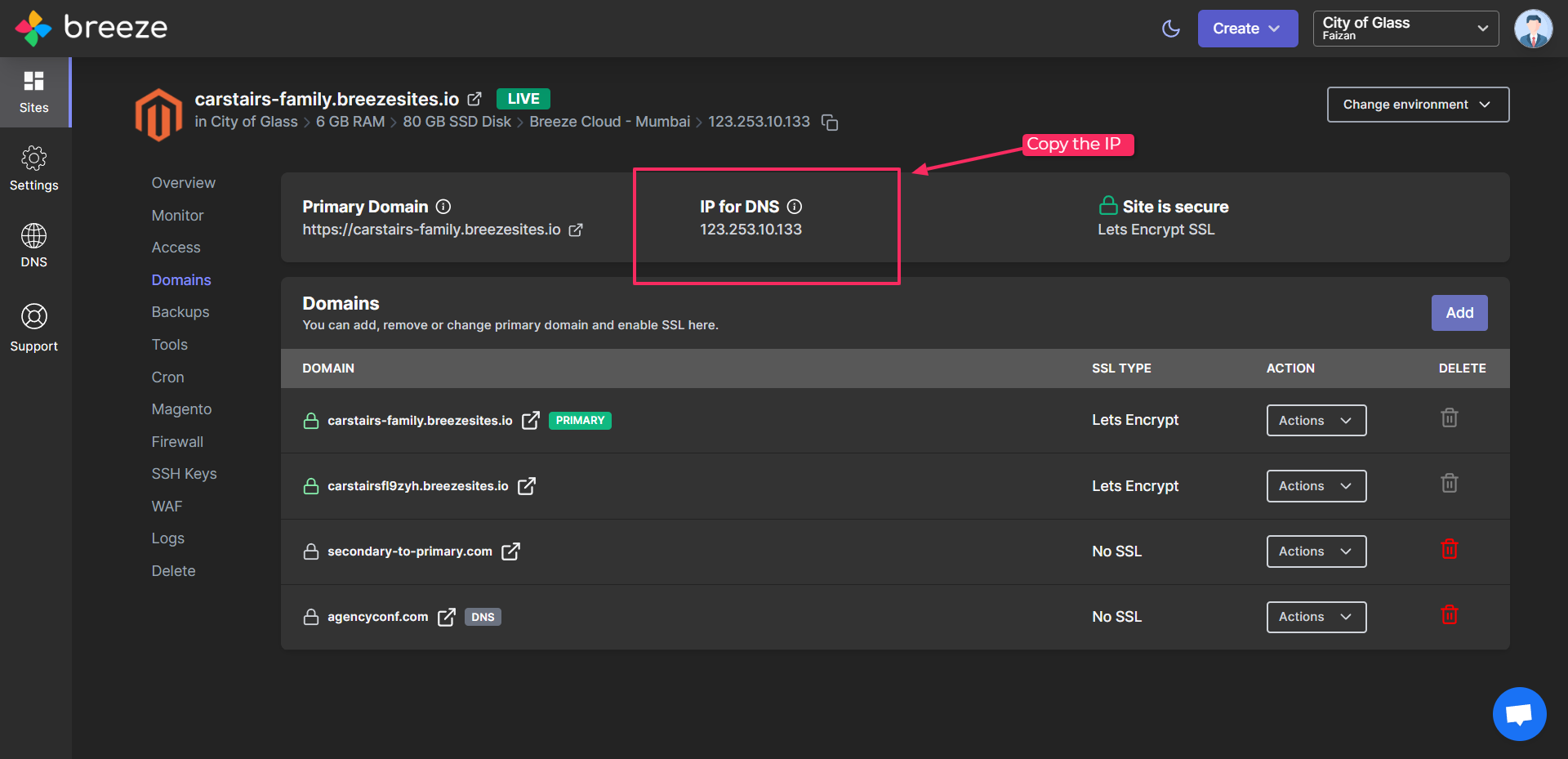Click disabled trash for carstairs-family.breezesites.io
Viewport: 1568px width, 759px height.
(1450, 417)
